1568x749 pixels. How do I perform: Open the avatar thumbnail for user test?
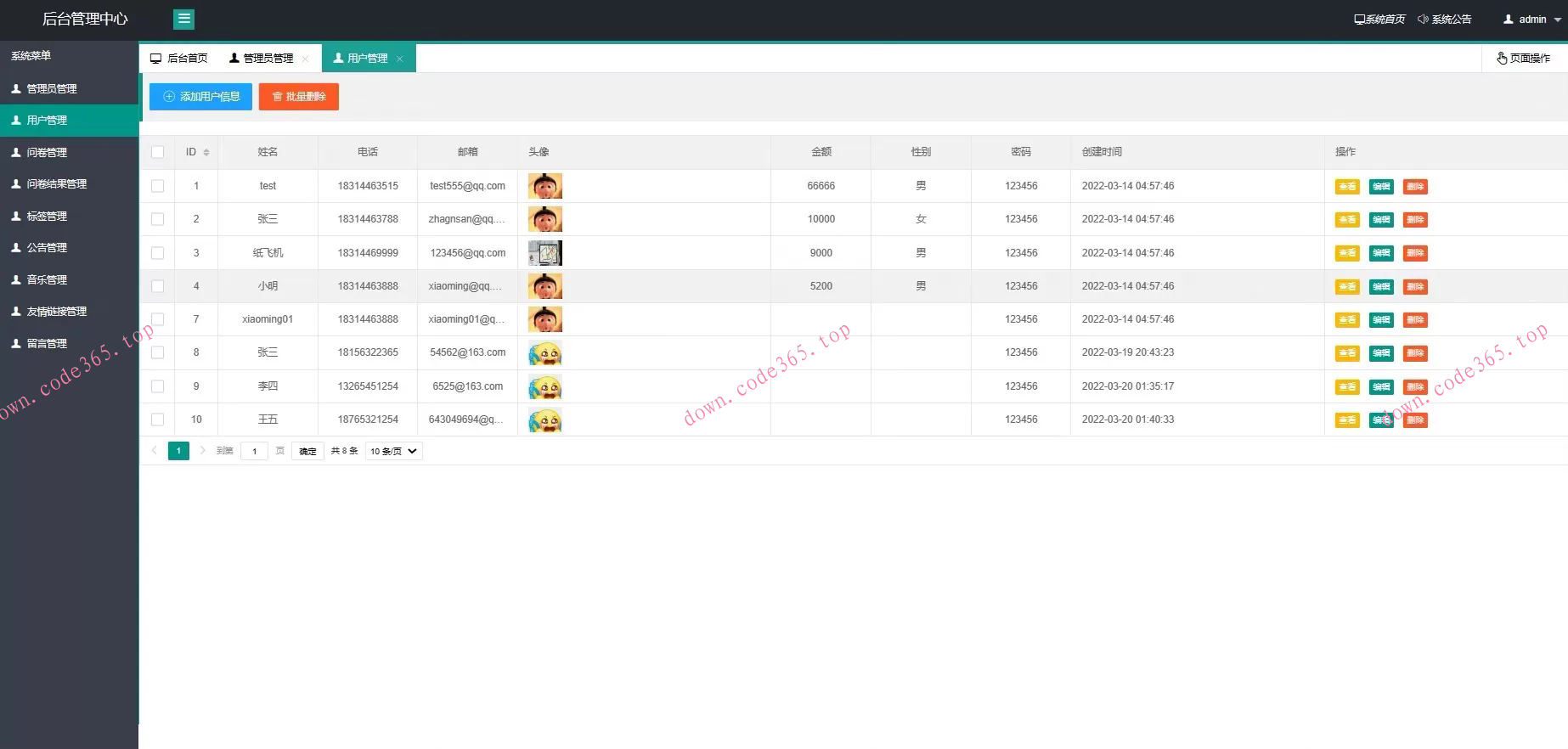click(x=545, y=186)
